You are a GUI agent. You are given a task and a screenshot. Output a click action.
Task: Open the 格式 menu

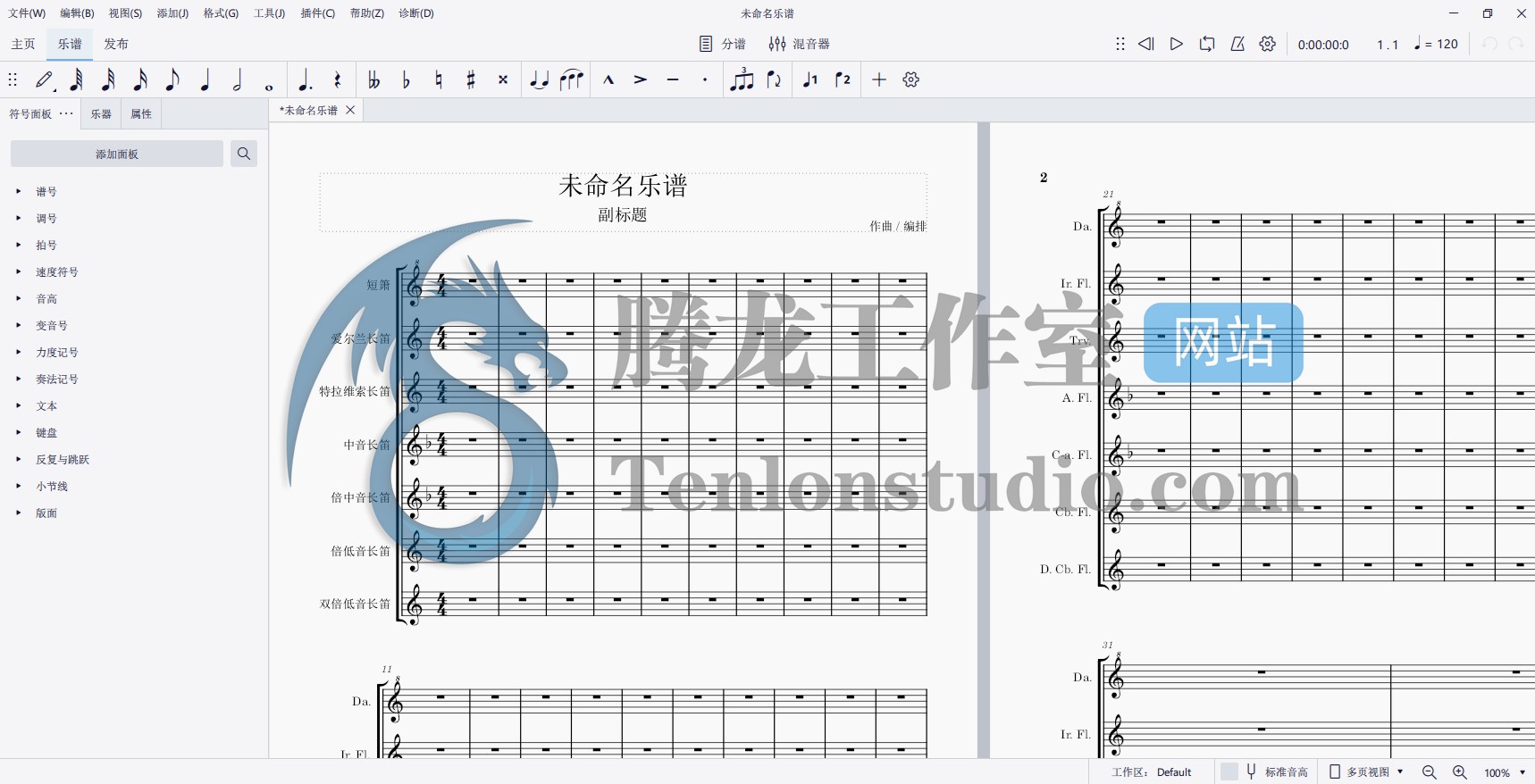(221, 13)
